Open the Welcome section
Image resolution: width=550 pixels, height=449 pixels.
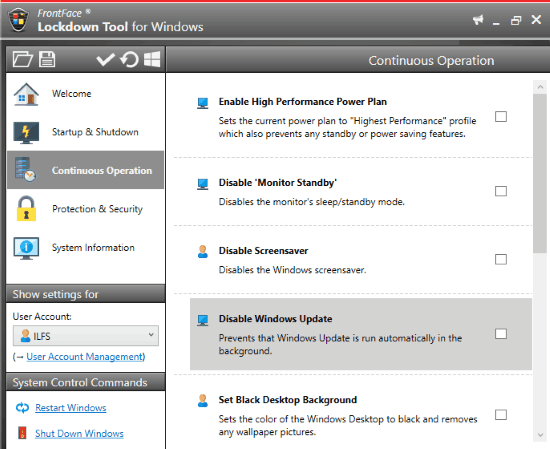86,94
